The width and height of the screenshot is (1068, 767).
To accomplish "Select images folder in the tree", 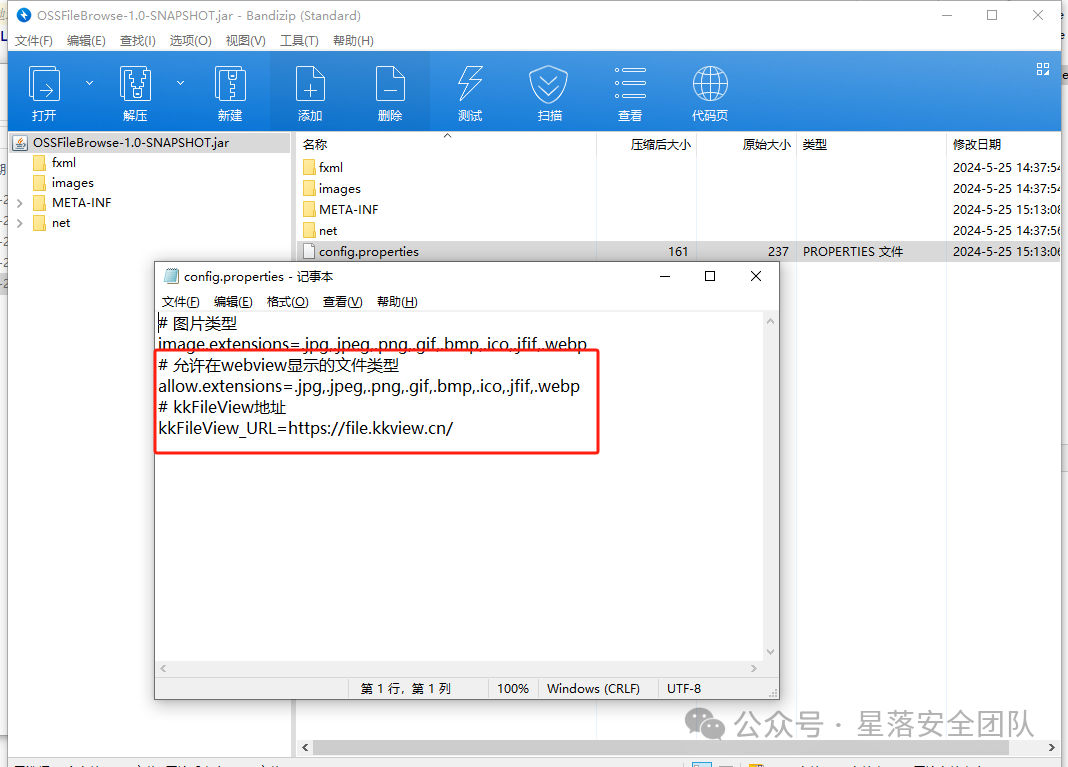I will click(x=72, y=183).
